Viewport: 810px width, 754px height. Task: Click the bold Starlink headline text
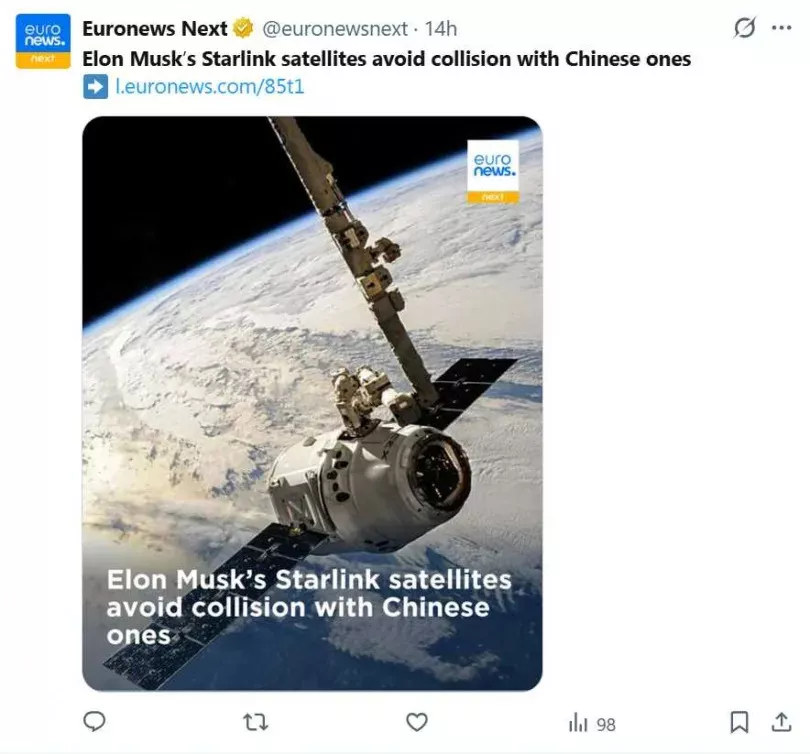tap(386, 59)
